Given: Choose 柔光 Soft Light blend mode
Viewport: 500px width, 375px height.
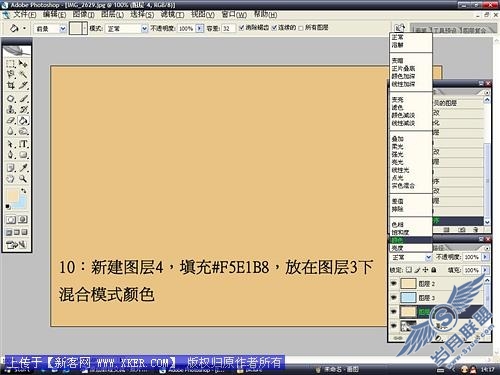Looking at the screenshot, I should (397, 146).
